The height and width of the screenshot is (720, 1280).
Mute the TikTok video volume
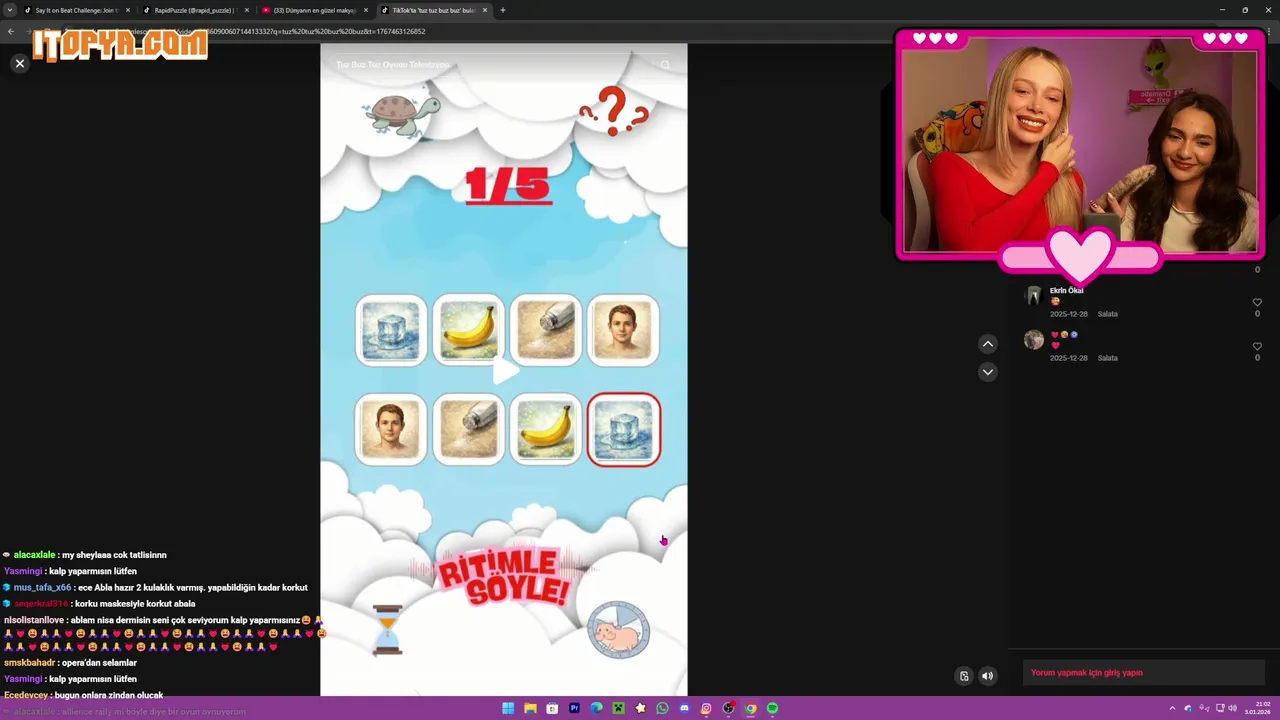(x=987, y=676)
